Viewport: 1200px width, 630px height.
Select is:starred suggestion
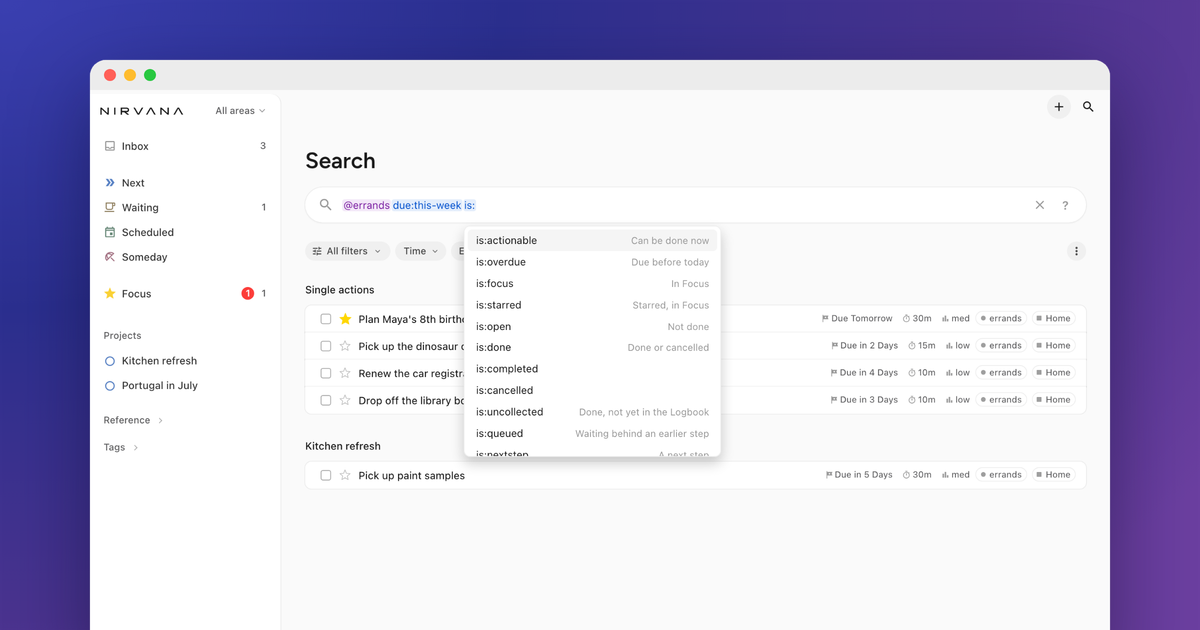(592, 305)
